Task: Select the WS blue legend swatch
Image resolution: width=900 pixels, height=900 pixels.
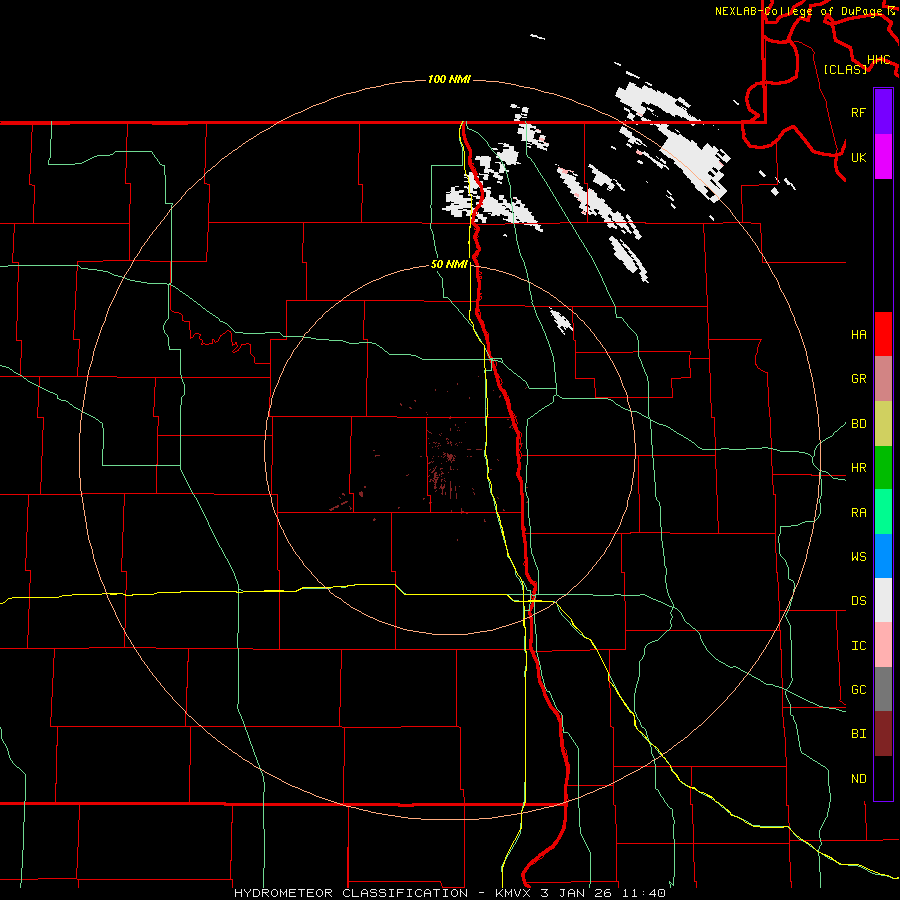Action: tap(883, 556)
